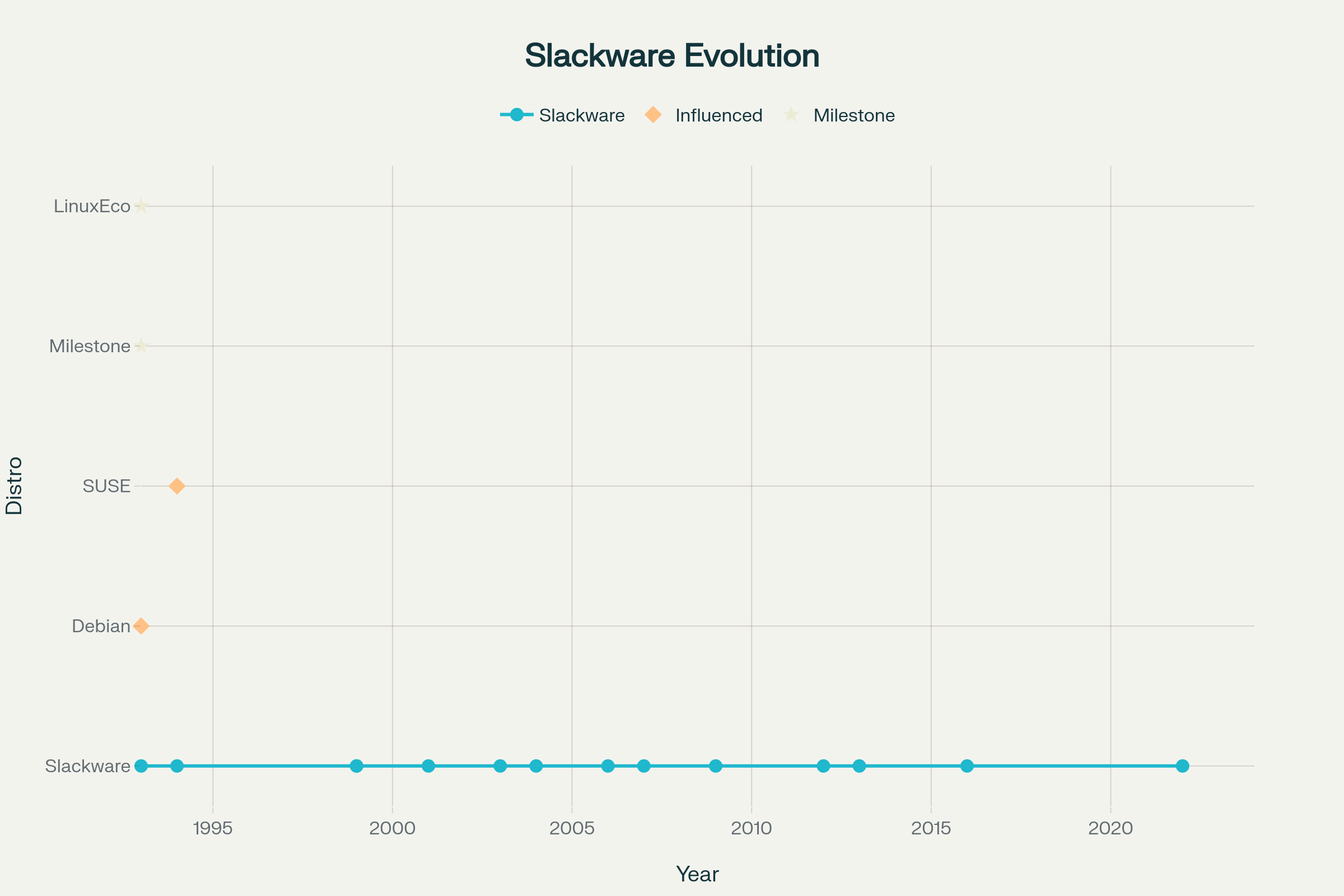This screenshot has width=1344, height=896.
Task: Click the 2005 x-axis tick label
Action: [572, 829]
